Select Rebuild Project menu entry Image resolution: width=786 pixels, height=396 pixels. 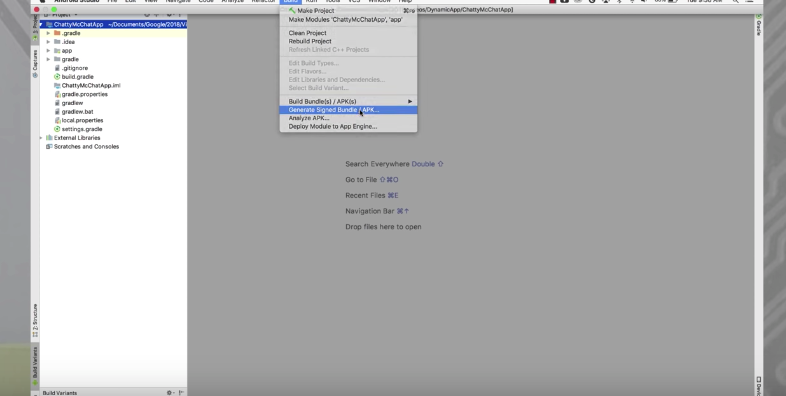click(x=348, y=41)
